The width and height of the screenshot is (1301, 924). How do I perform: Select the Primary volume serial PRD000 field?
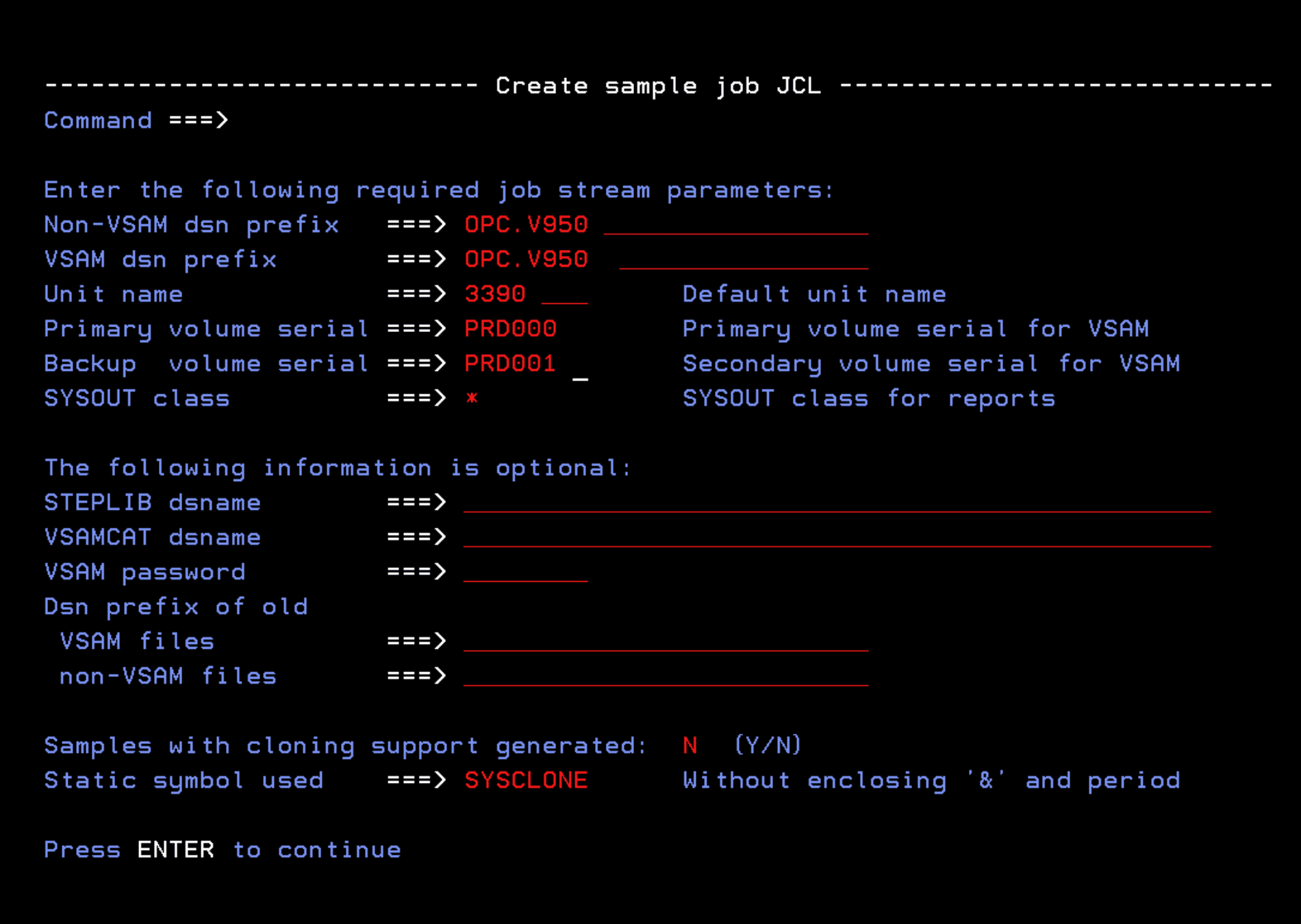tap(509, 329)
